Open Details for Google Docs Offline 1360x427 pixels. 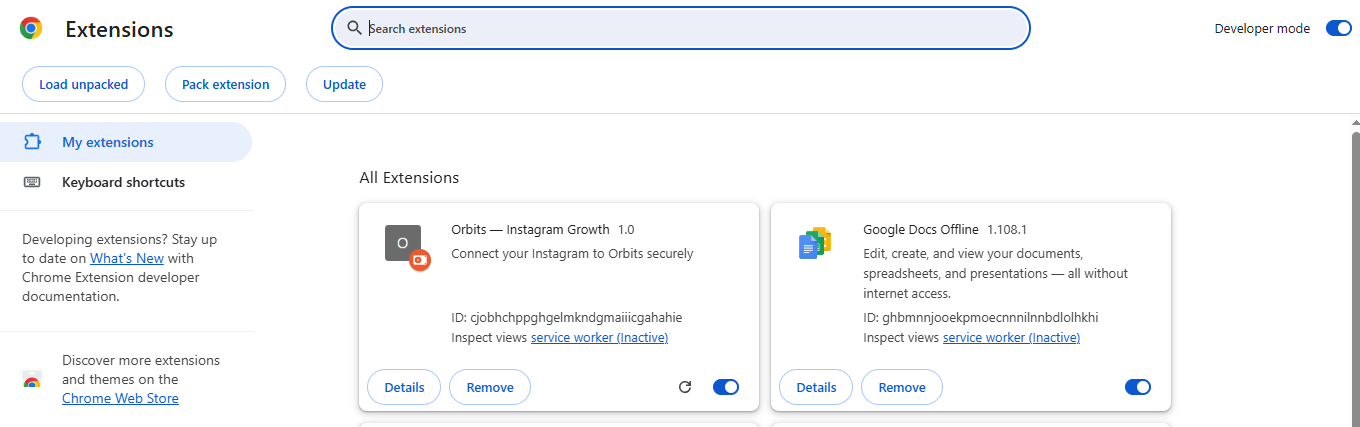(816, 387)
